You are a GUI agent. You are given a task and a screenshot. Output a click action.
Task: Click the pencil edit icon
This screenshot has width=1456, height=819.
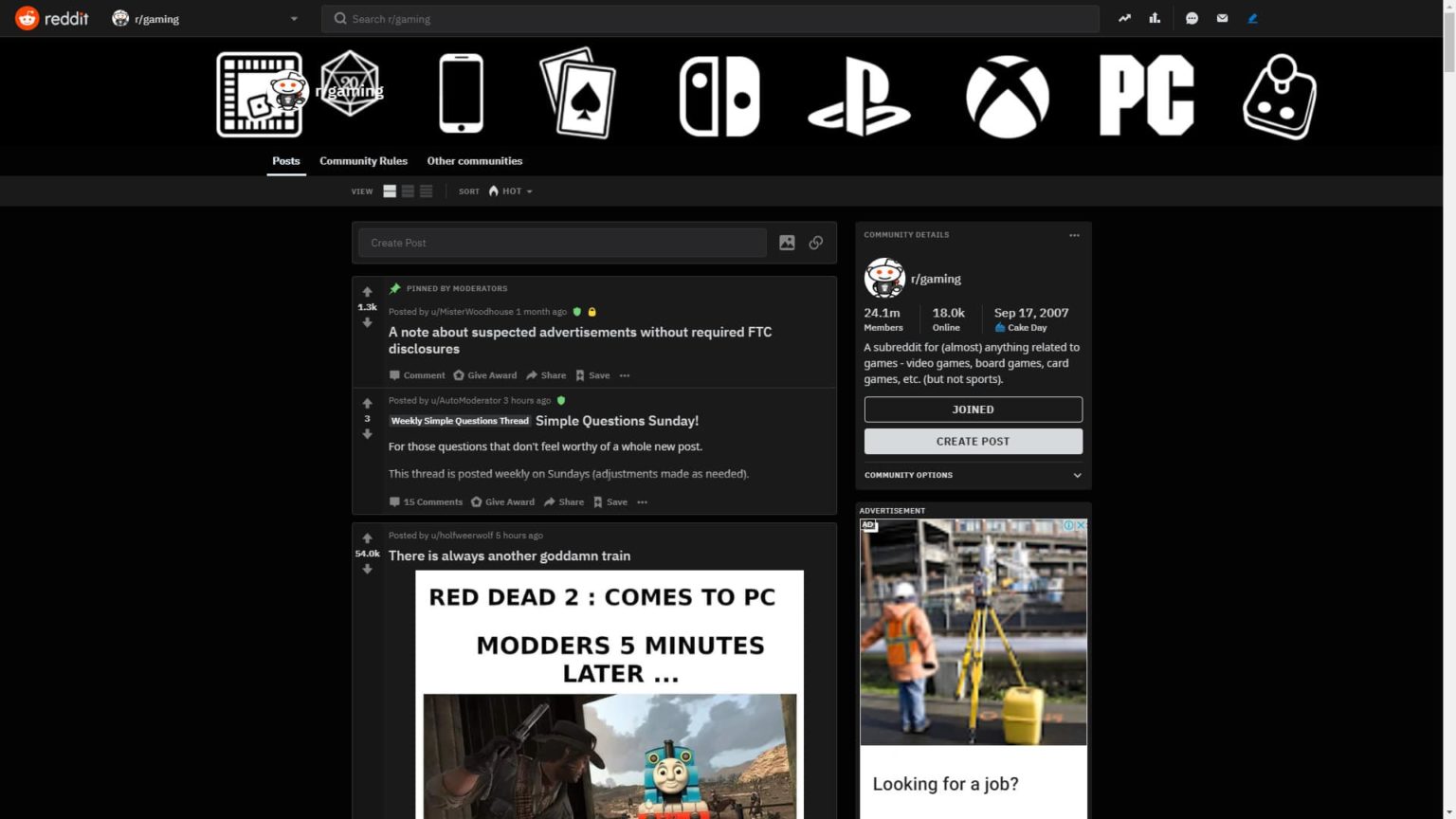coord(1252,18)
